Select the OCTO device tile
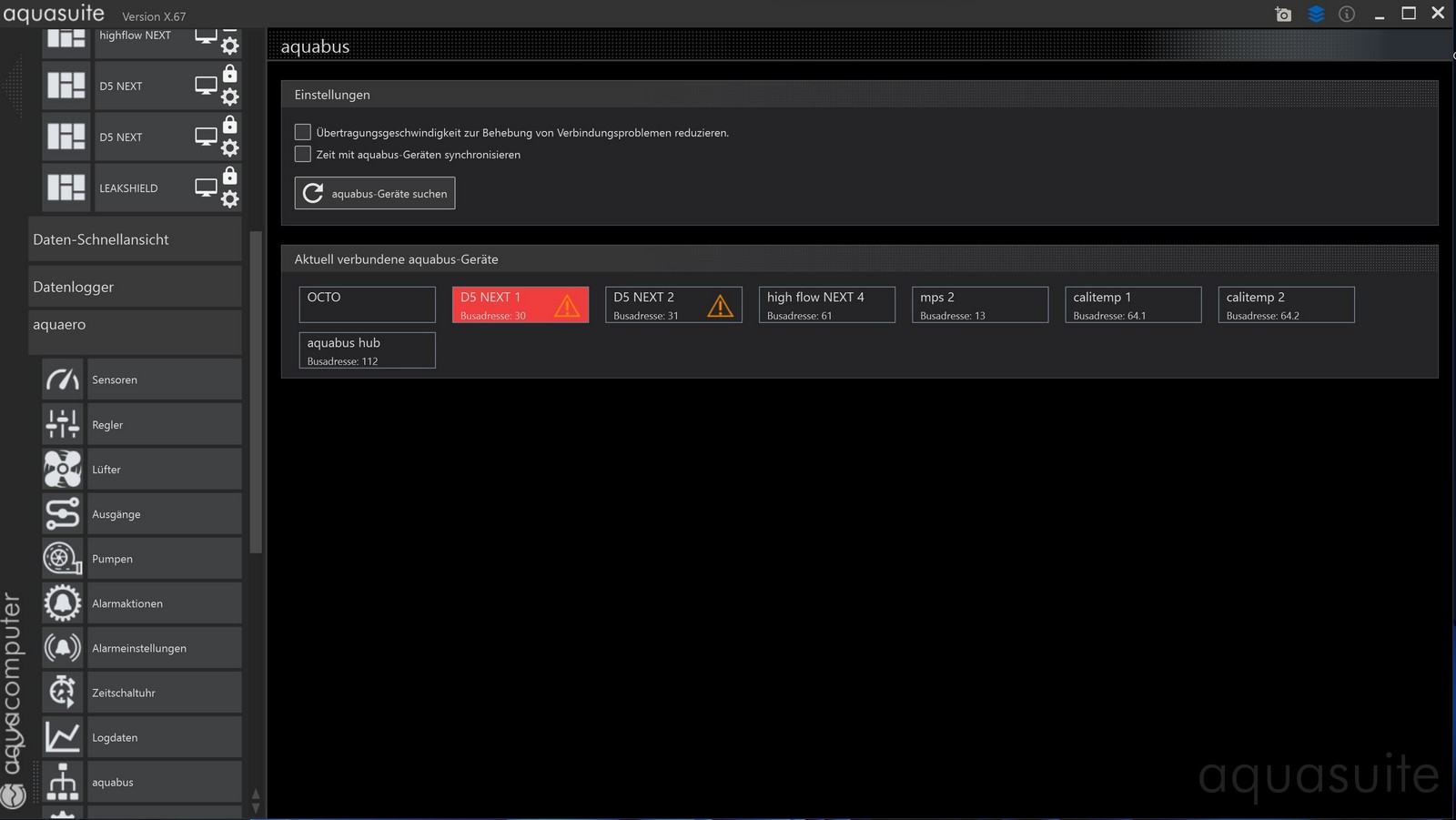The width and height of the screenshot is (1456, 820). 368,305
